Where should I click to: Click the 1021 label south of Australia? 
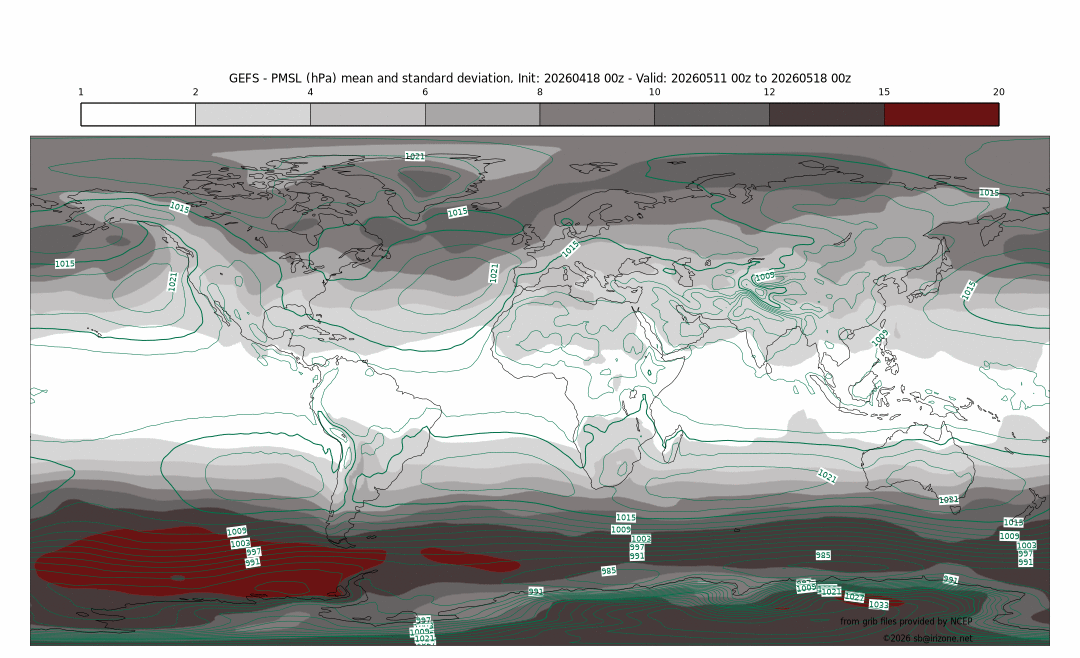coord(827,476)
